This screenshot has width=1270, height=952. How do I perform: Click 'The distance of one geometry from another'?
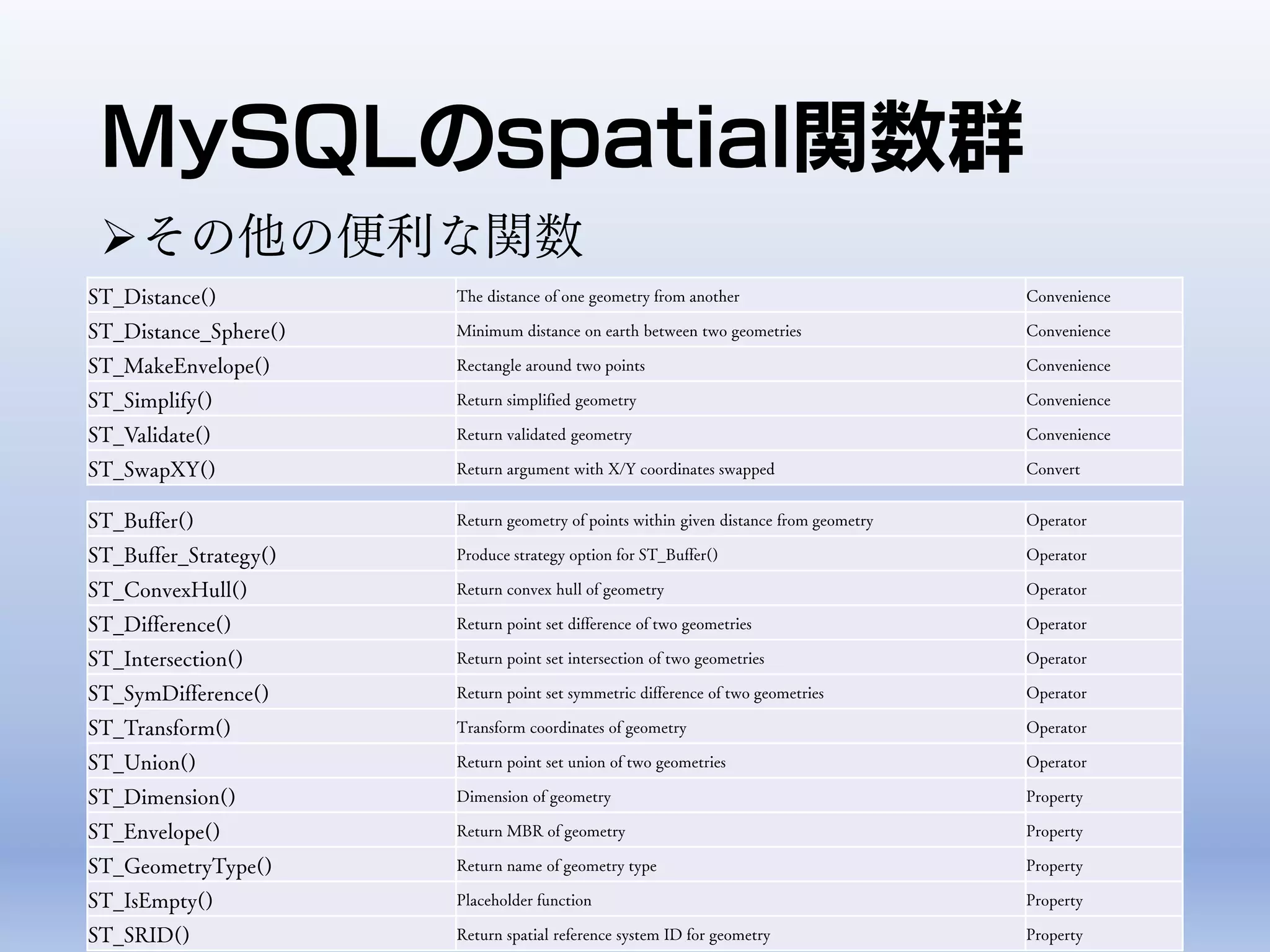(x=598, y=297)
